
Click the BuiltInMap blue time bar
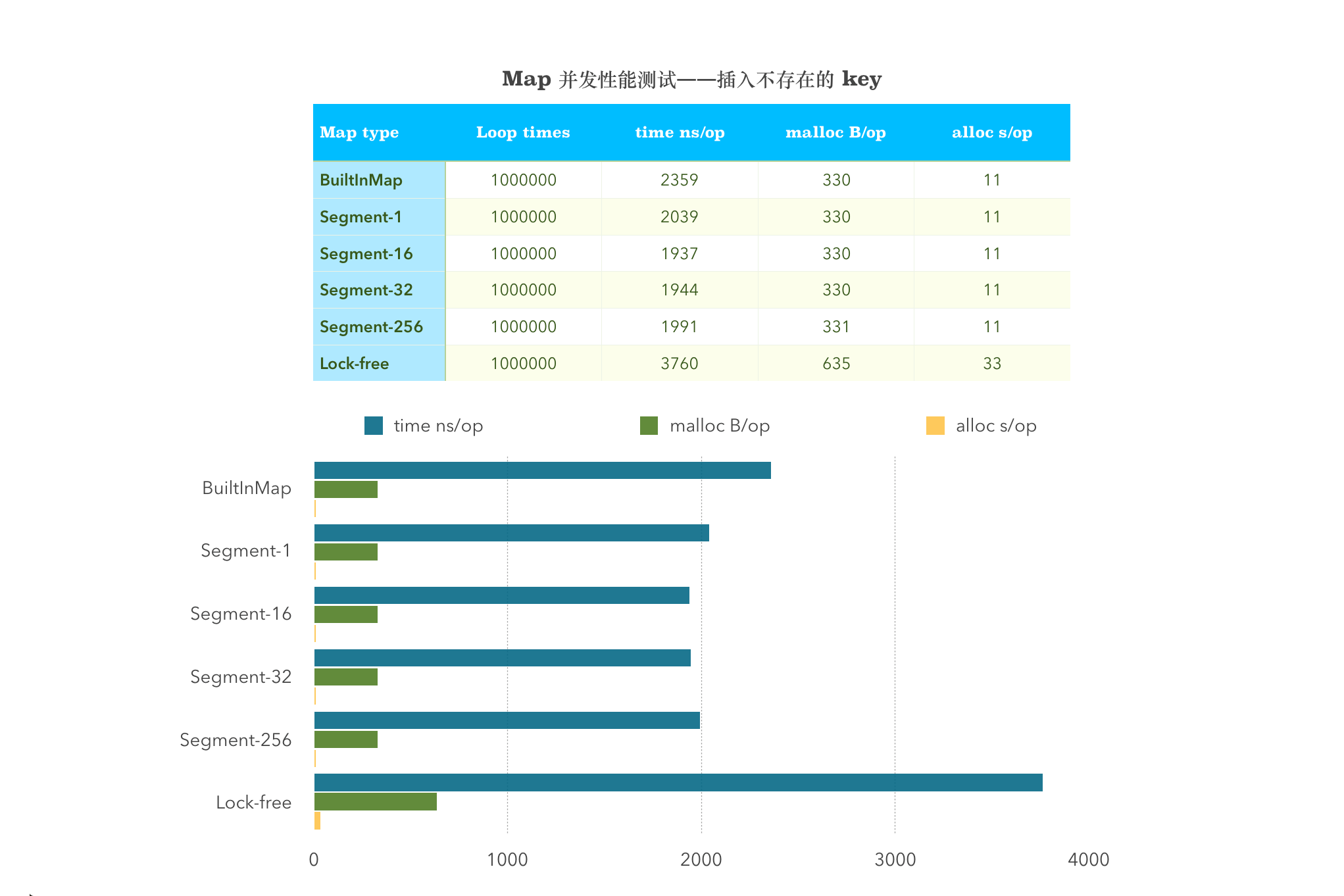click(x=542, y=470)
